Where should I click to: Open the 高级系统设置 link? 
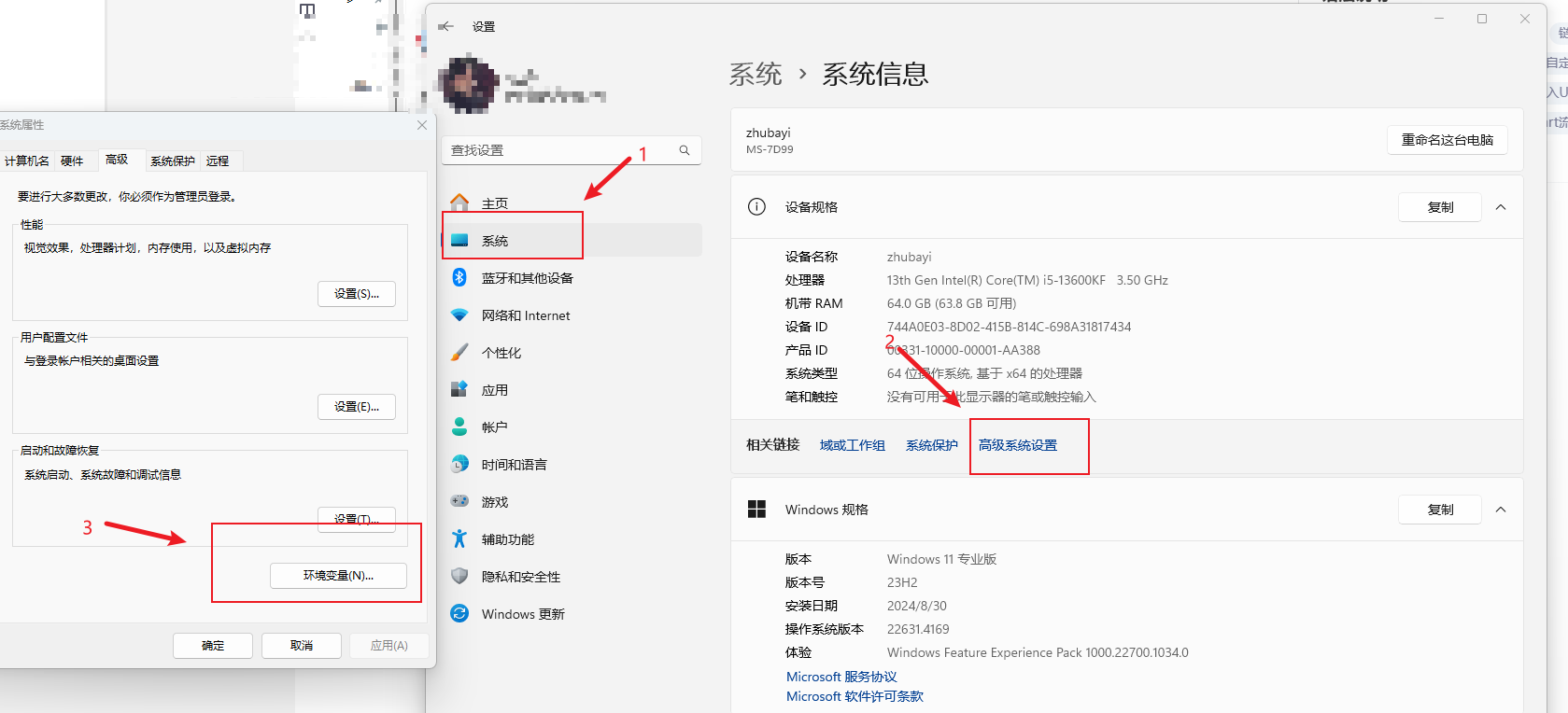pyautogui.click(x=1018, y=445)
